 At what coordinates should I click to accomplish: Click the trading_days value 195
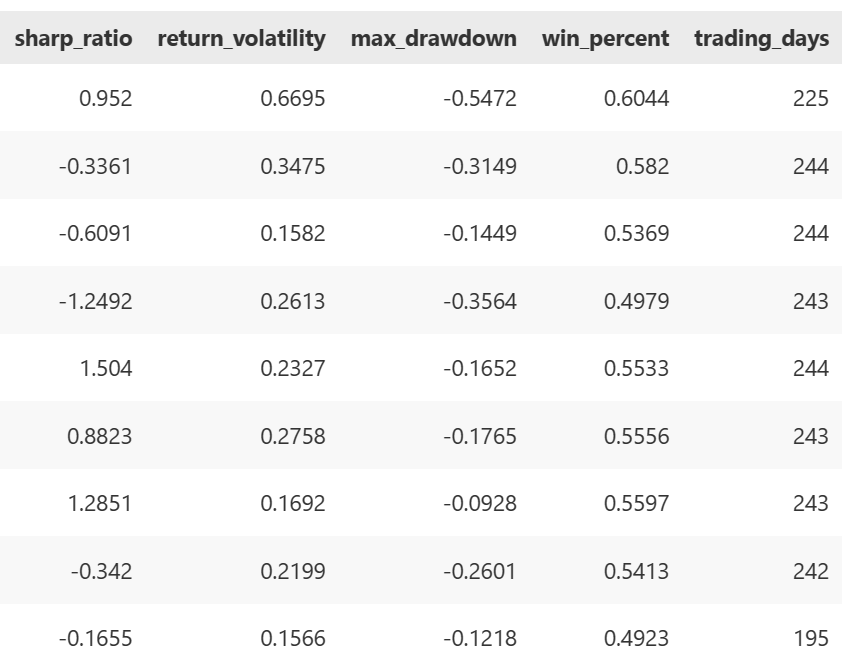[x=811, y=639]
